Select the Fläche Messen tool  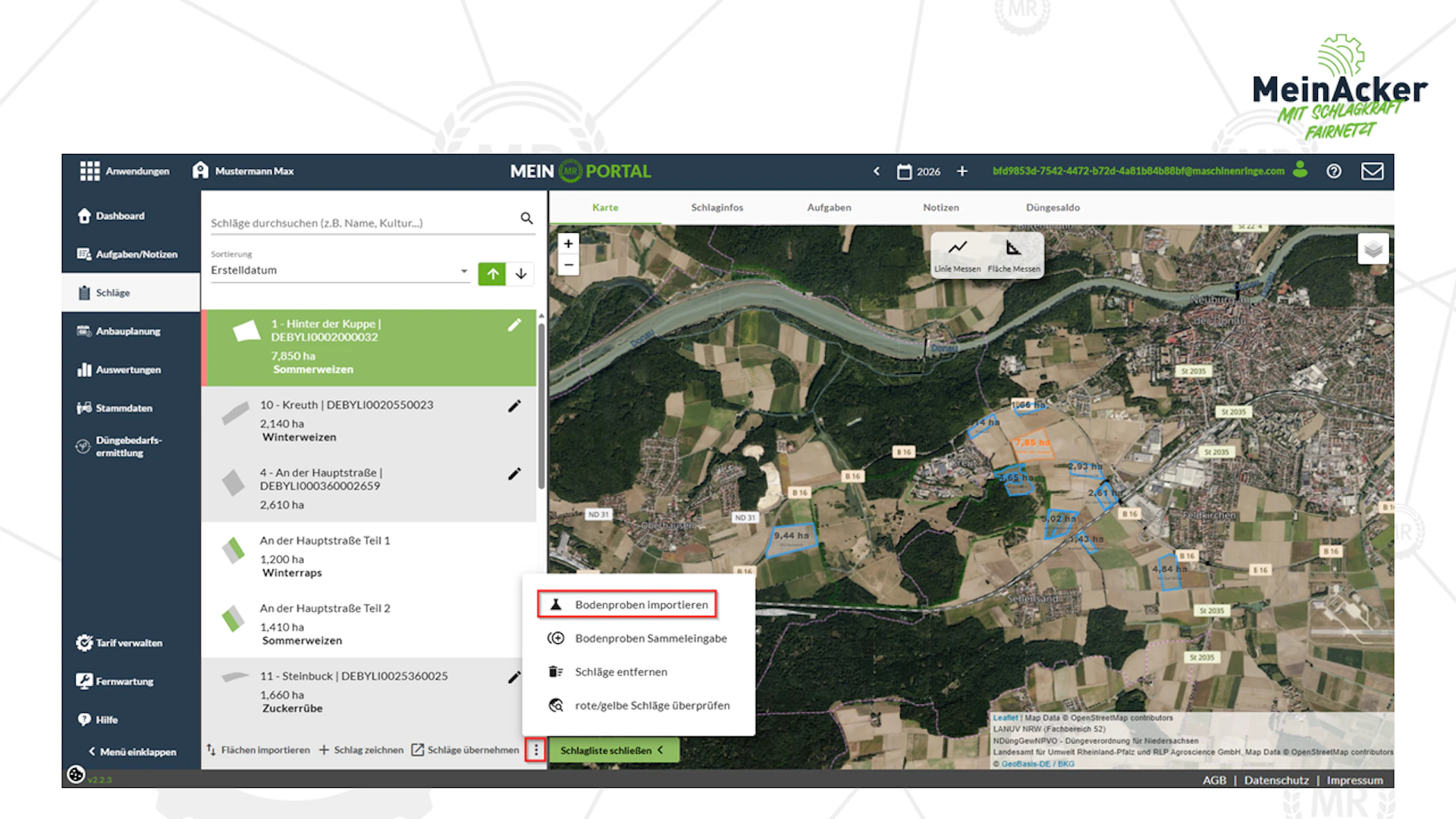coord(1014,256)
